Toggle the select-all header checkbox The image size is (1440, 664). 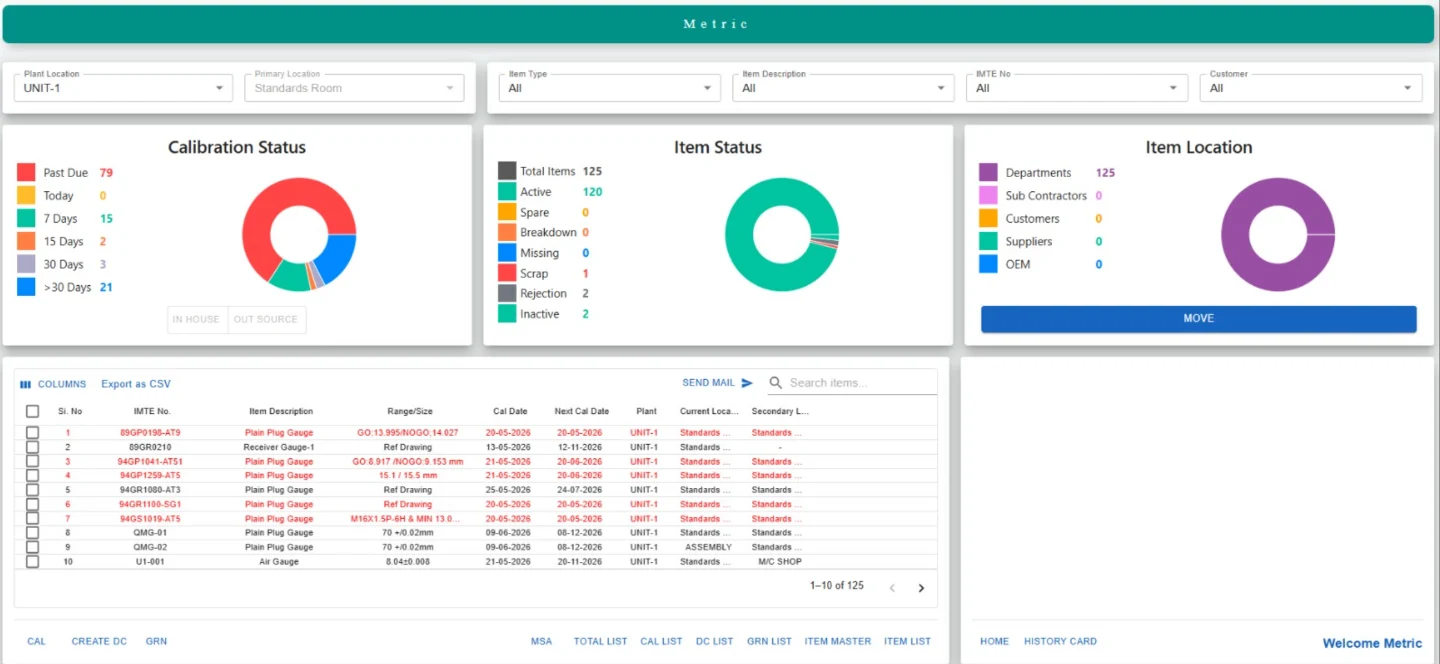point(33,411)
